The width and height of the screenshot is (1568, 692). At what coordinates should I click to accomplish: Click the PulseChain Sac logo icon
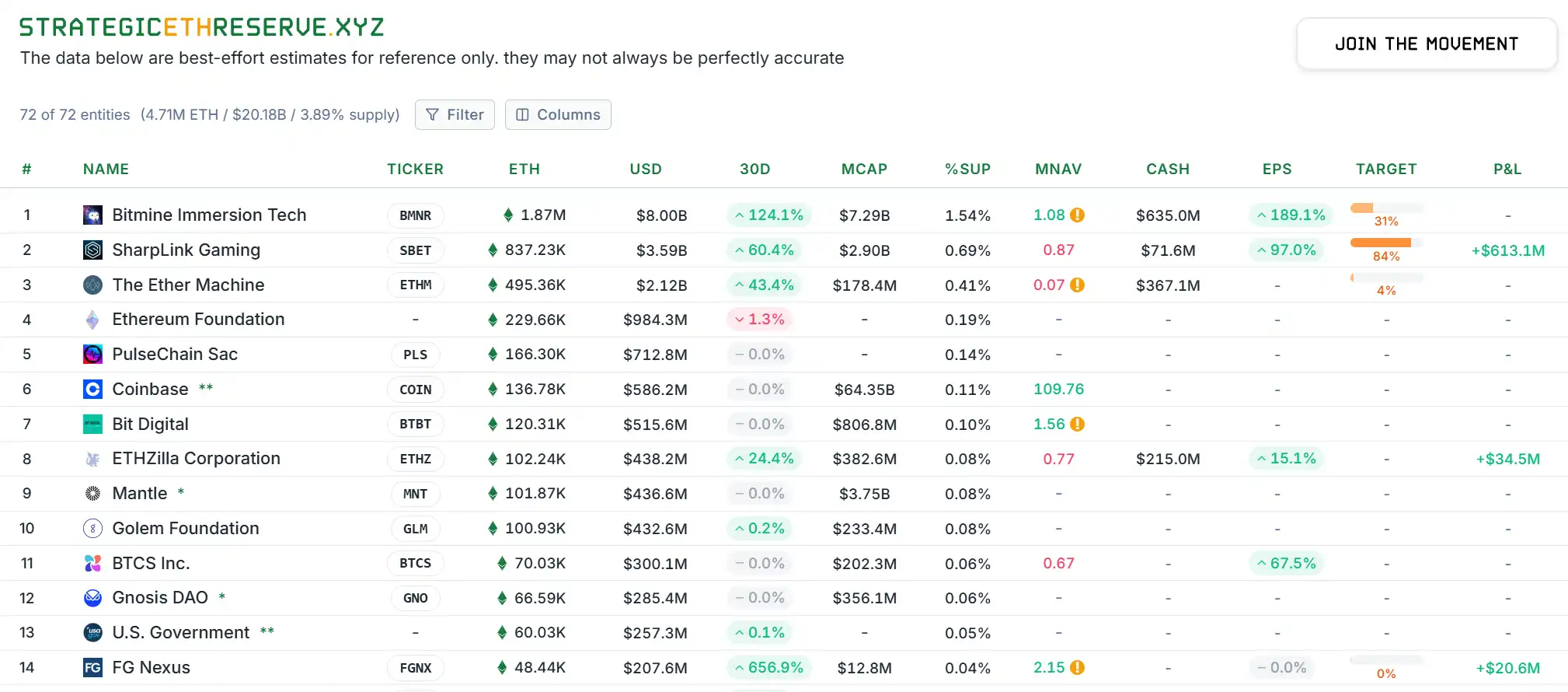pos(92,355)
